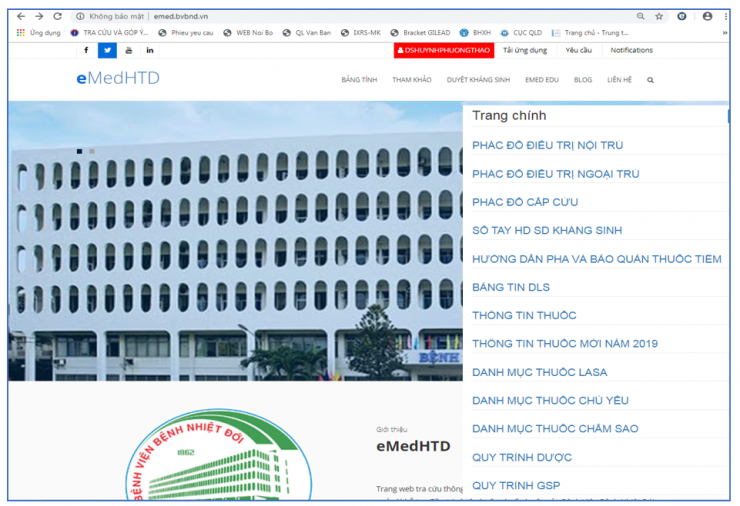Click the red DSHUYNHPHUONGTHAO user button
The image size is (740, 506).
pyautogui.click(x=443, y=50)
